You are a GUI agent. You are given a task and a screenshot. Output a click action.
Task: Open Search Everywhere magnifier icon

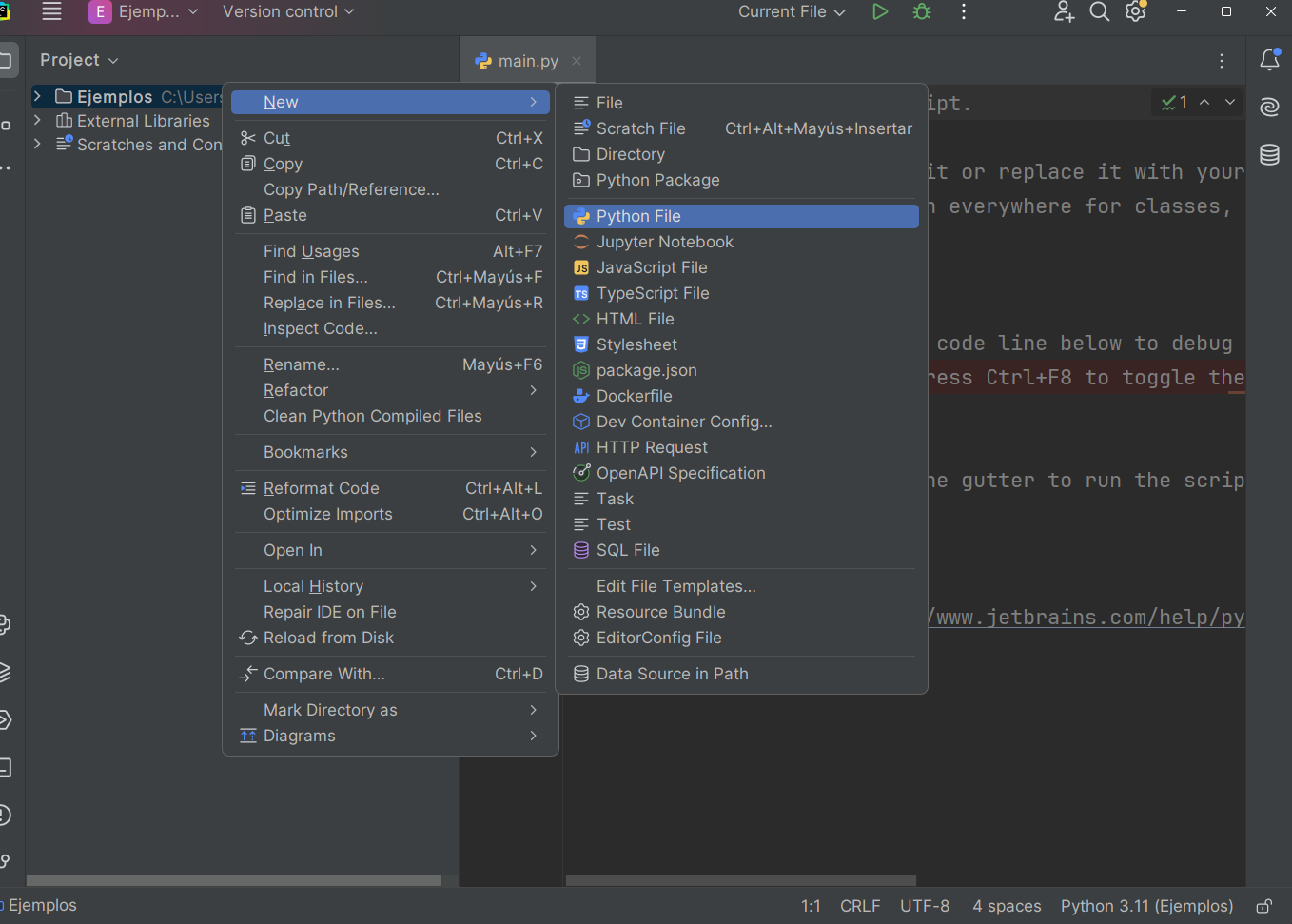tap(1099, 12)
